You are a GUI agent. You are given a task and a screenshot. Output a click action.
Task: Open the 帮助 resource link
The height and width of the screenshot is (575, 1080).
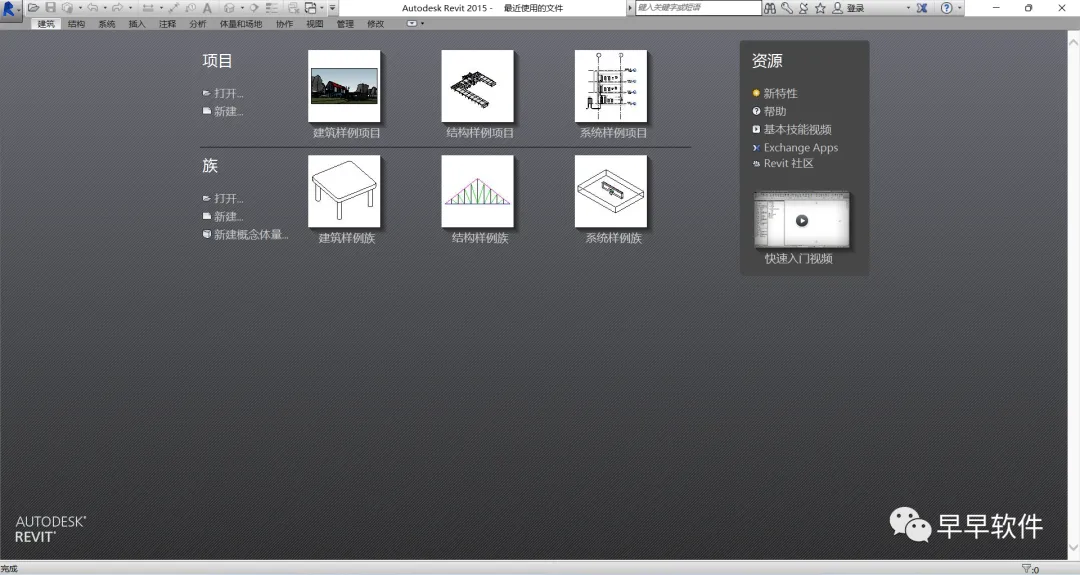(775, 111)
